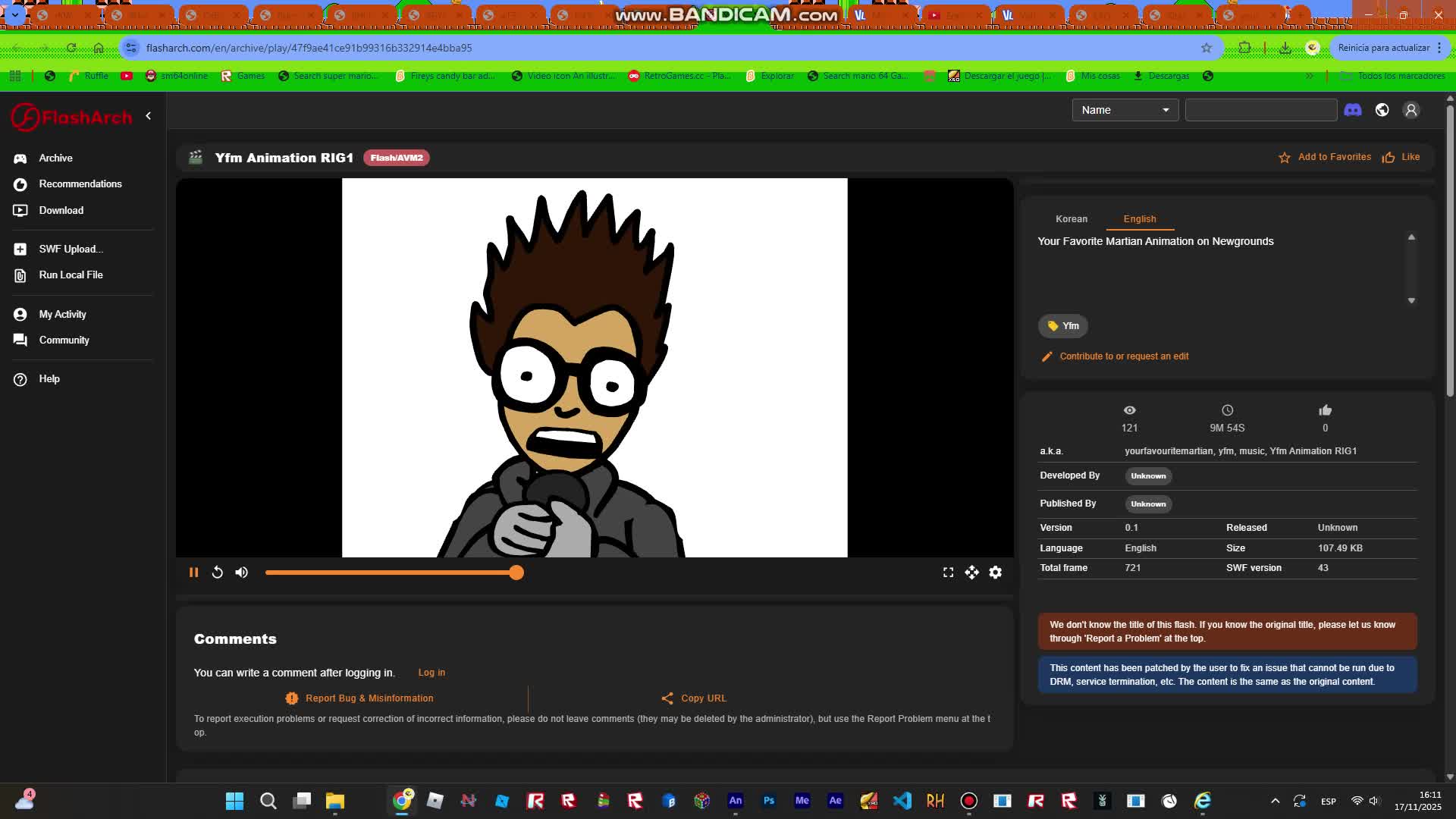1456x819 pixels.
Task: Open Contribute to or request an edit
Action: pos(1124,356)
